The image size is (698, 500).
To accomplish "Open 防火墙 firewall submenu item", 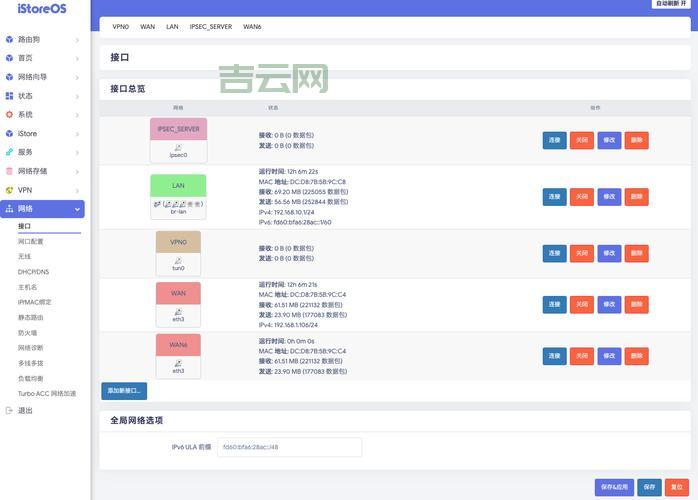I will pyautogui.click(x=27, y=333).
